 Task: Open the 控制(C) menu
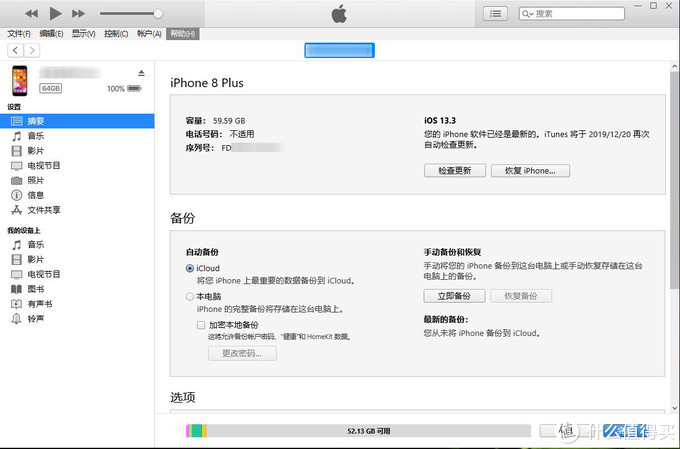(116, 34)
